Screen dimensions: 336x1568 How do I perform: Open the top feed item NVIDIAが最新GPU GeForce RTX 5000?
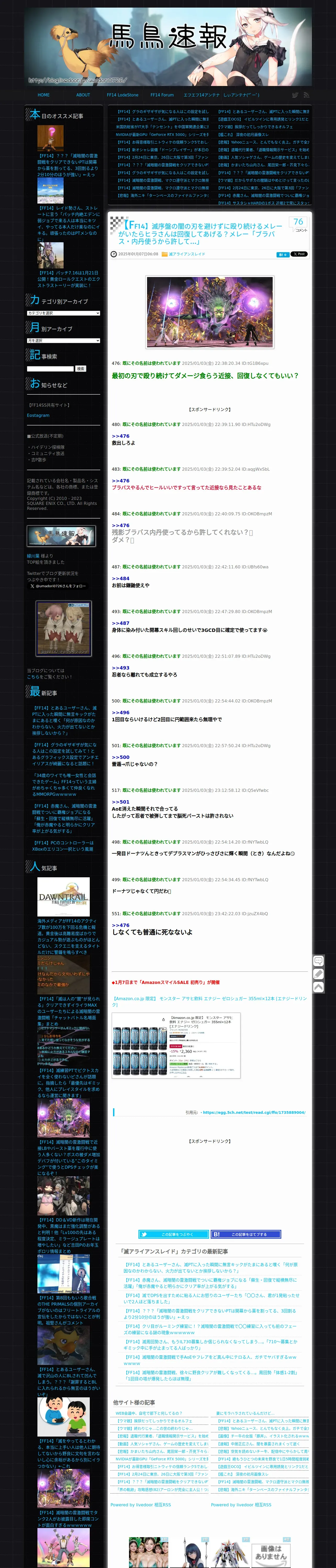(162, 135)
